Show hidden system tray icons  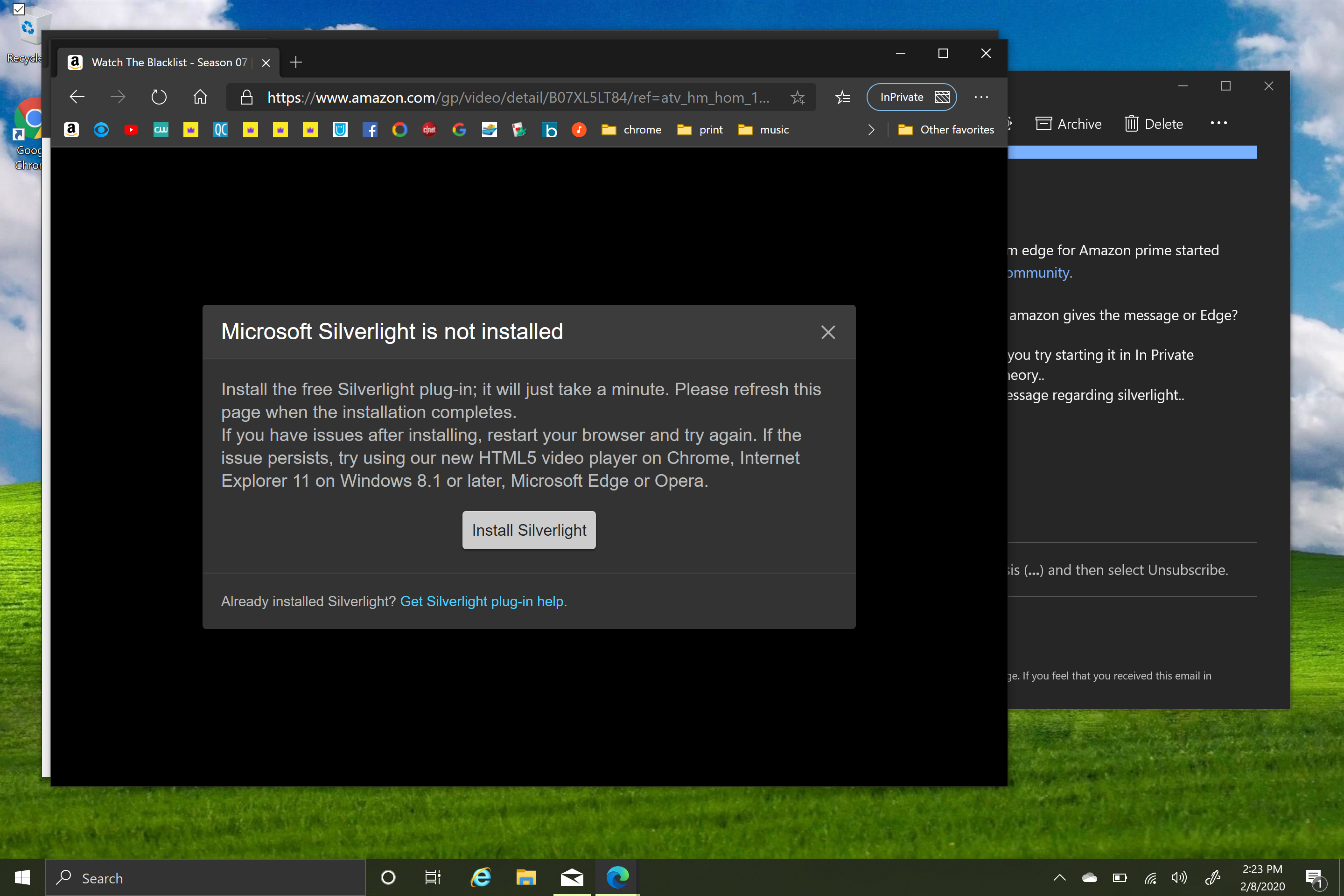coord(1059,878)
